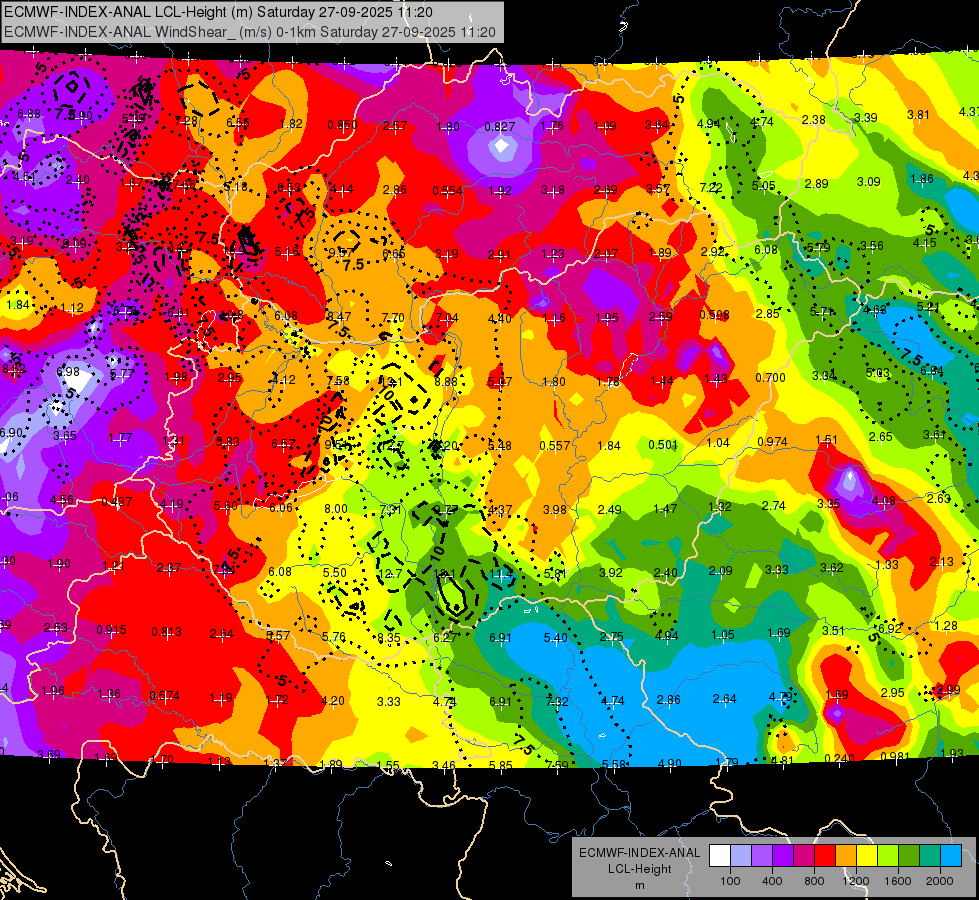Viewport: 979px width, 900px height.
Task: Click the wind shear value 4.08
Action: click(883, 501)
